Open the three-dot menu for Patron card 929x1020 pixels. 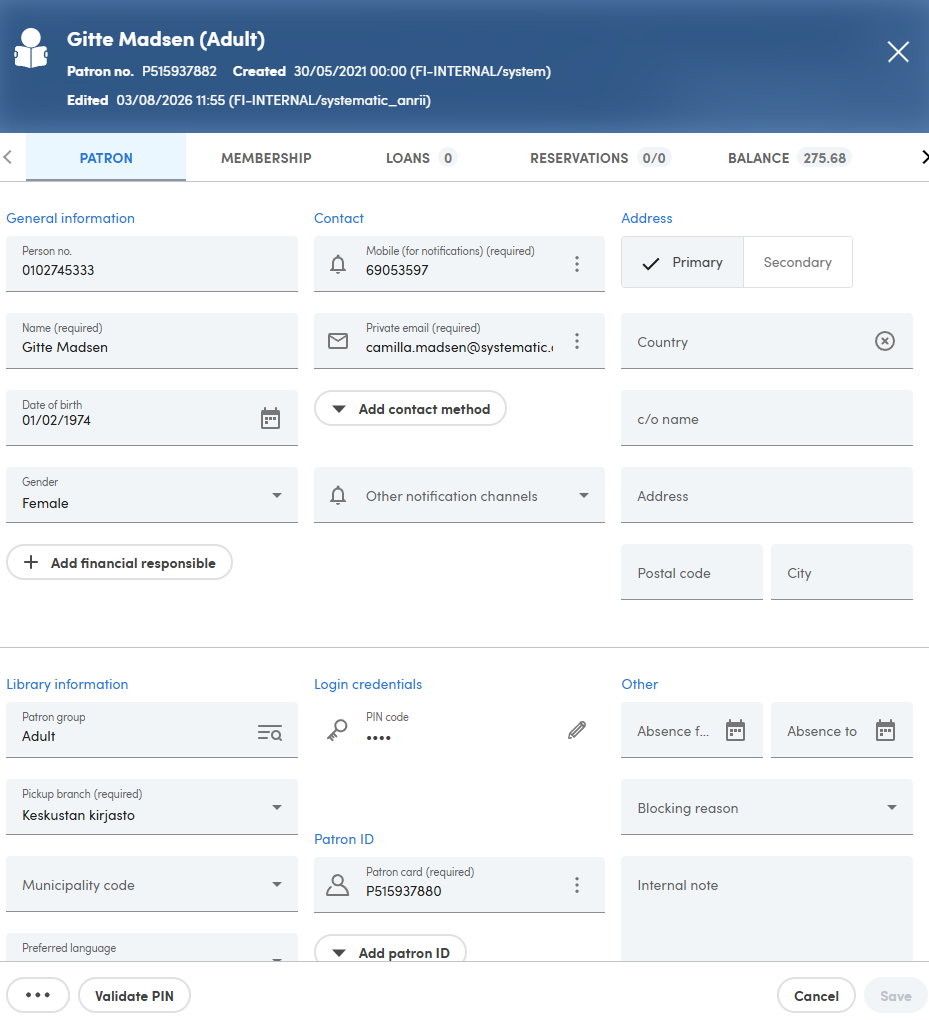tap(576, 885)
